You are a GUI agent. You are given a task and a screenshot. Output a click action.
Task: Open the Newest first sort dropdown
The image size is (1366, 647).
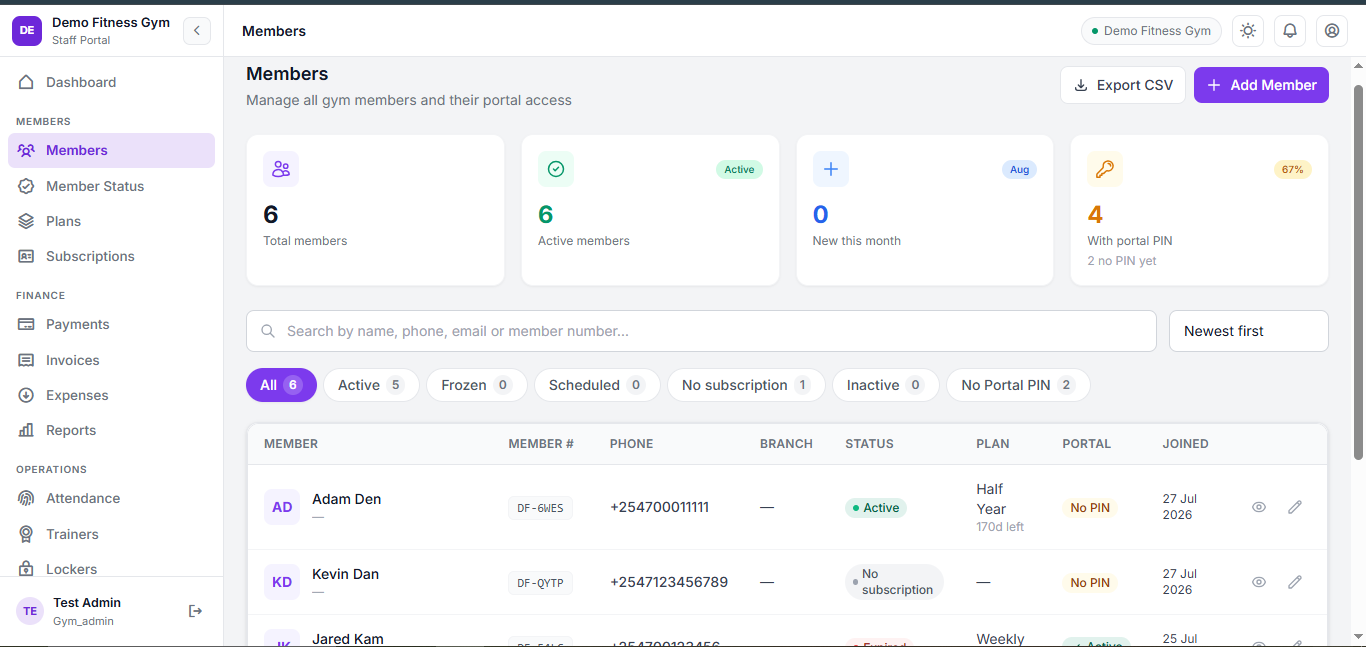click(x=1249, y=331)
